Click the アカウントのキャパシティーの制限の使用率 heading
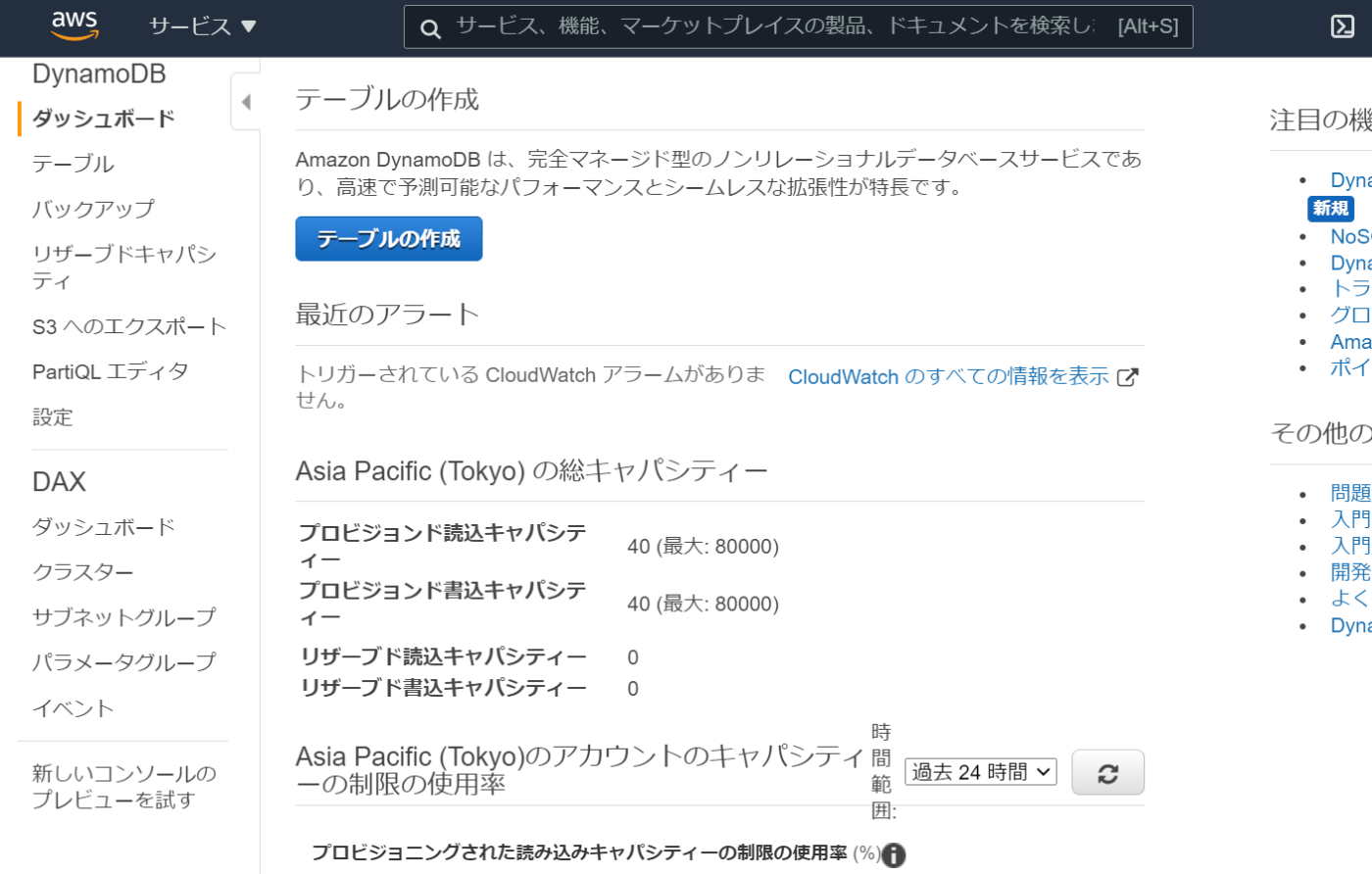This screenshot has width=1372, height=874. 580,770
